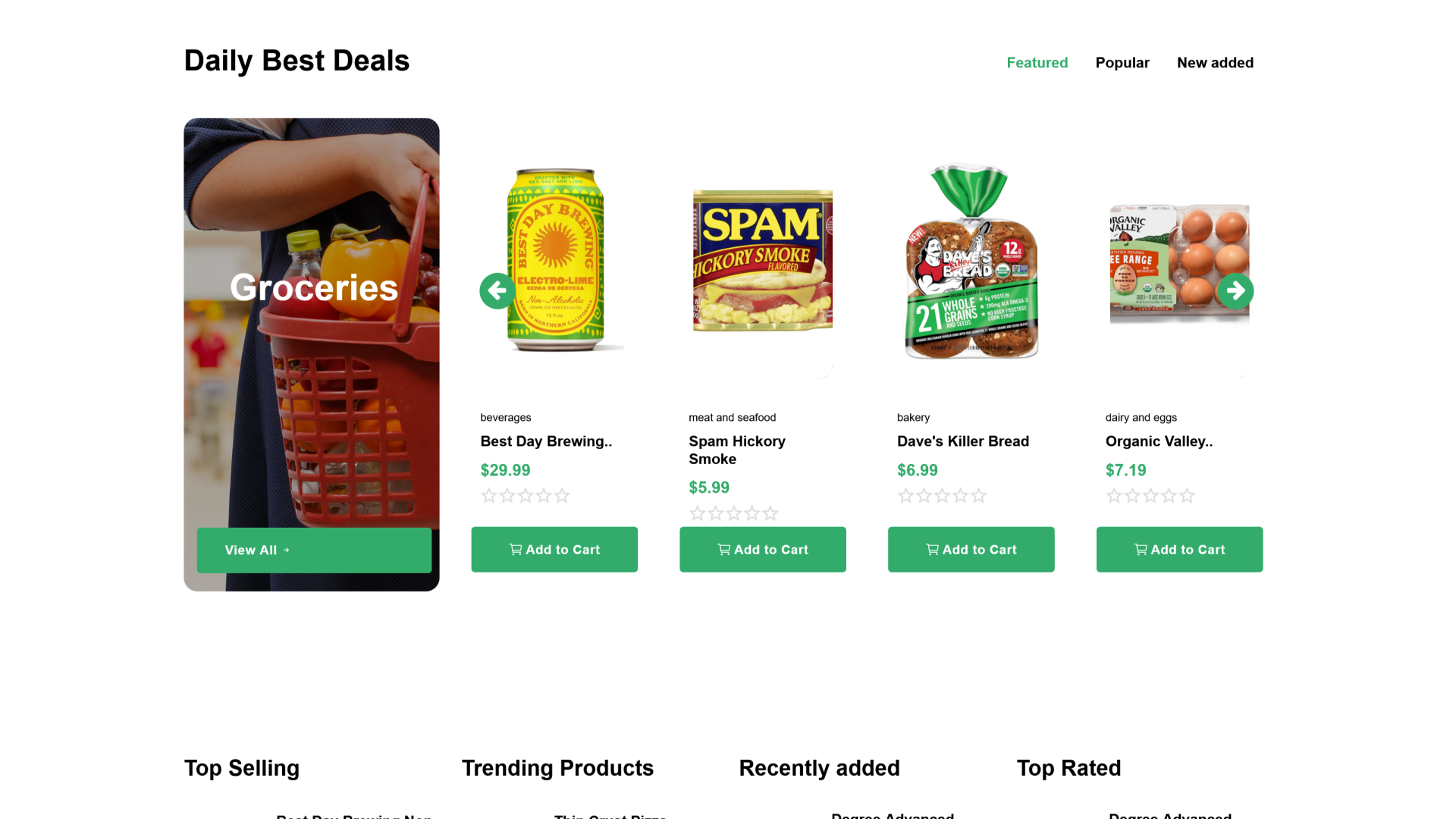Open the Organic Valley product title
Viewport: 1456px width, 819px height.
[x=1159, y=441]
